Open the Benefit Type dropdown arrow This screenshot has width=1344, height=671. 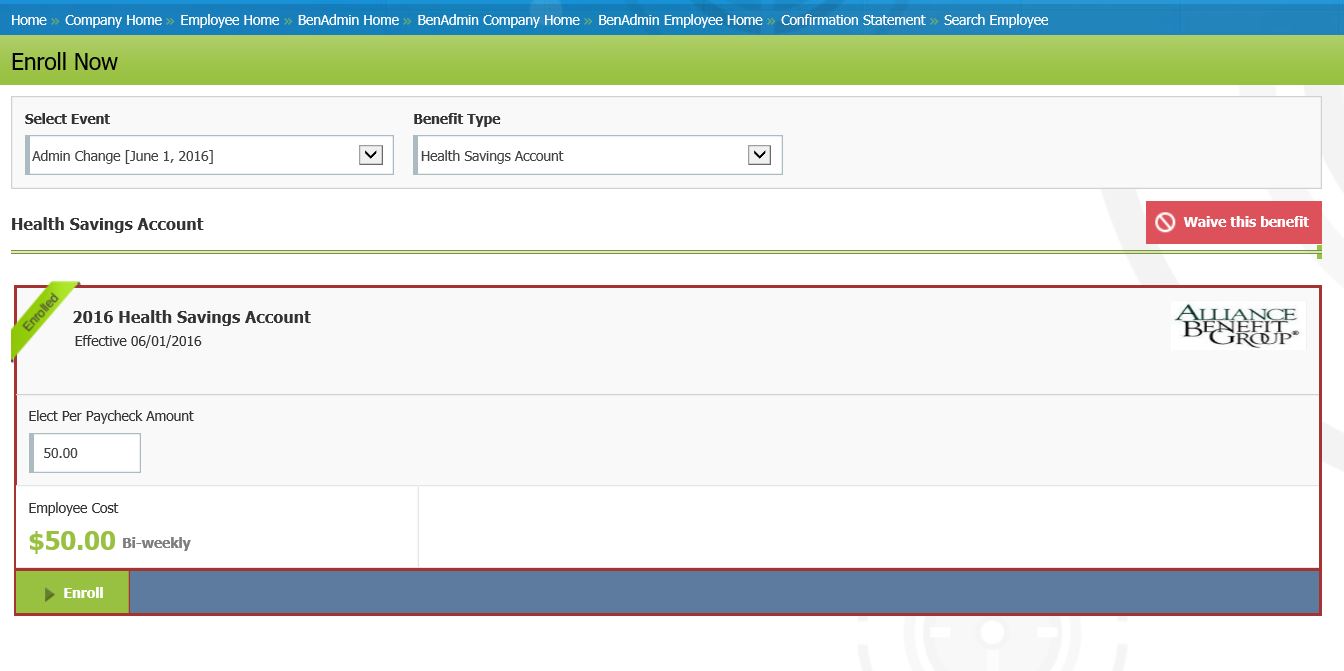(759, 154)
